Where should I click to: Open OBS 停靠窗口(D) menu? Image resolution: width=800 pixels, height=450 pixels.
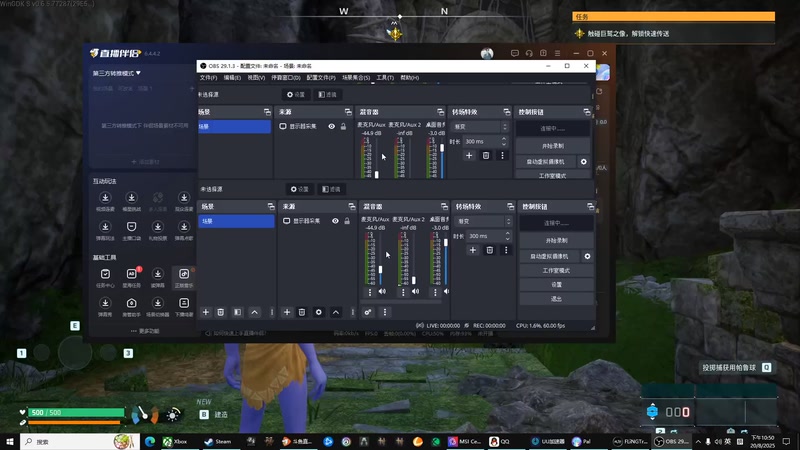click(286, 78)
